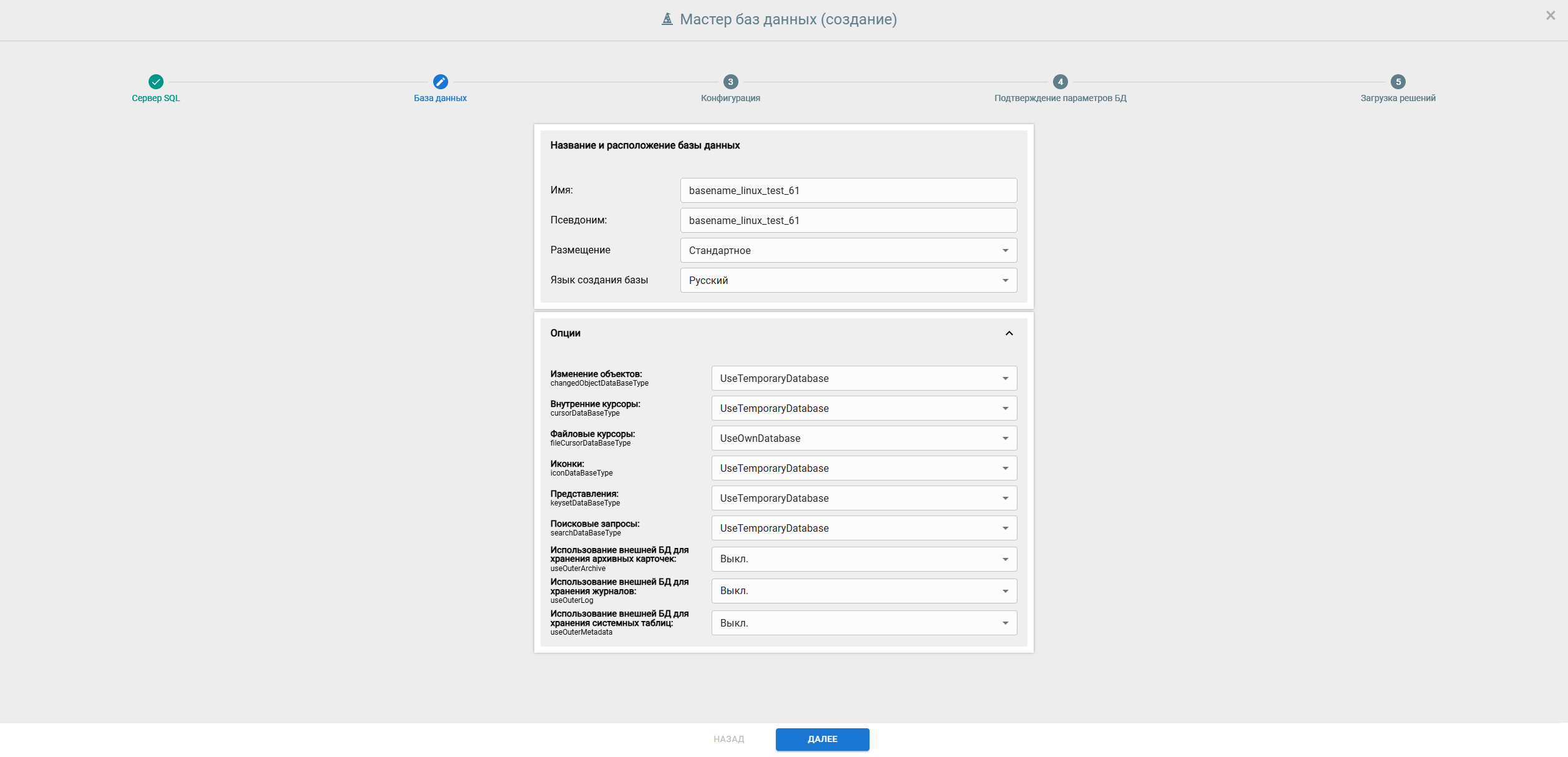The width and height of the screenshot is (1568, 757).
Task: Switch to the Сервер SQL step label
Action: click(156, 98)
